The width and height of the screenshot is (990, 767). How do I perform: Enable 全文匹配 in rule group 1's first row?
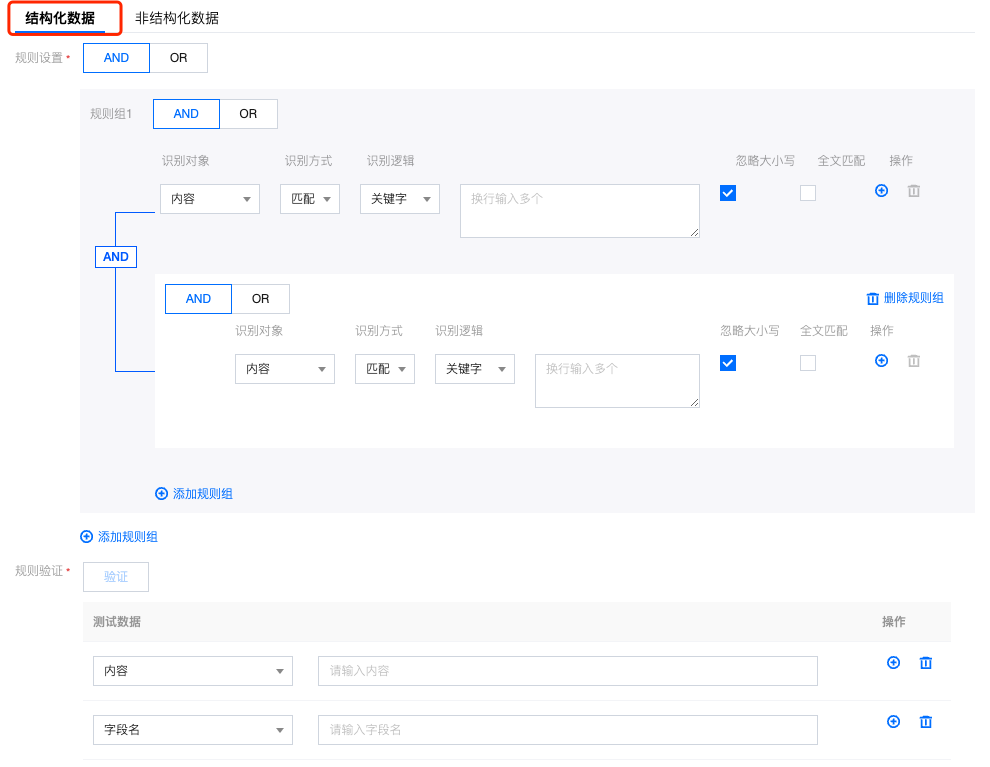coord(808,193)
